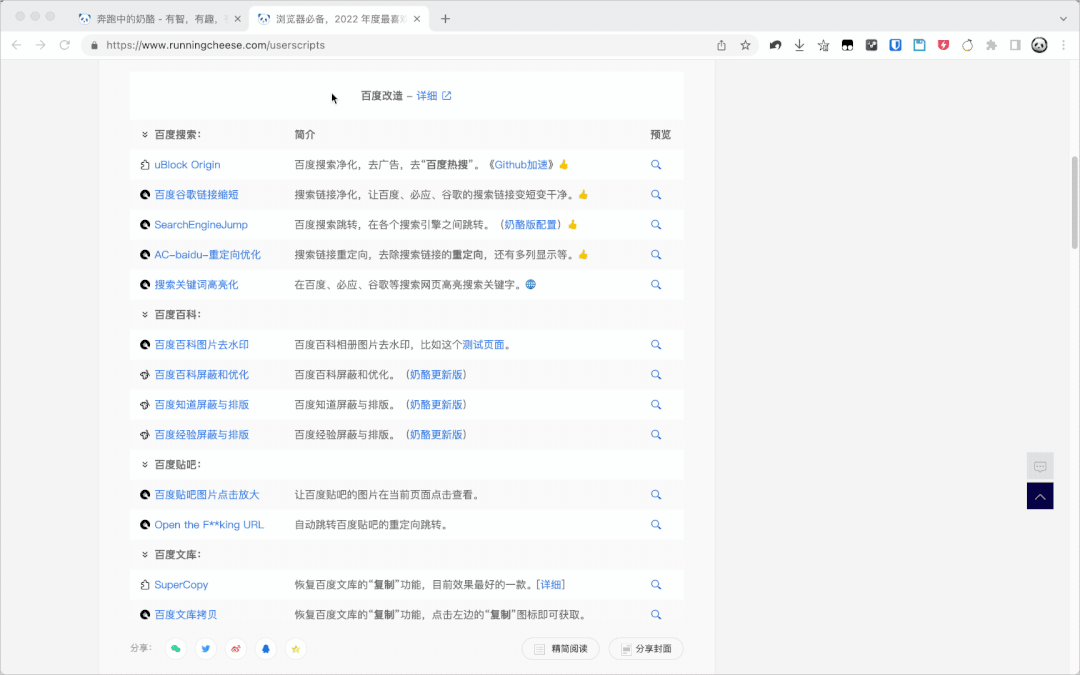This screenshot has height=675, width=1080.
Task: Click the page vertical scrollbar thumb
Action: pos(1074,202)
